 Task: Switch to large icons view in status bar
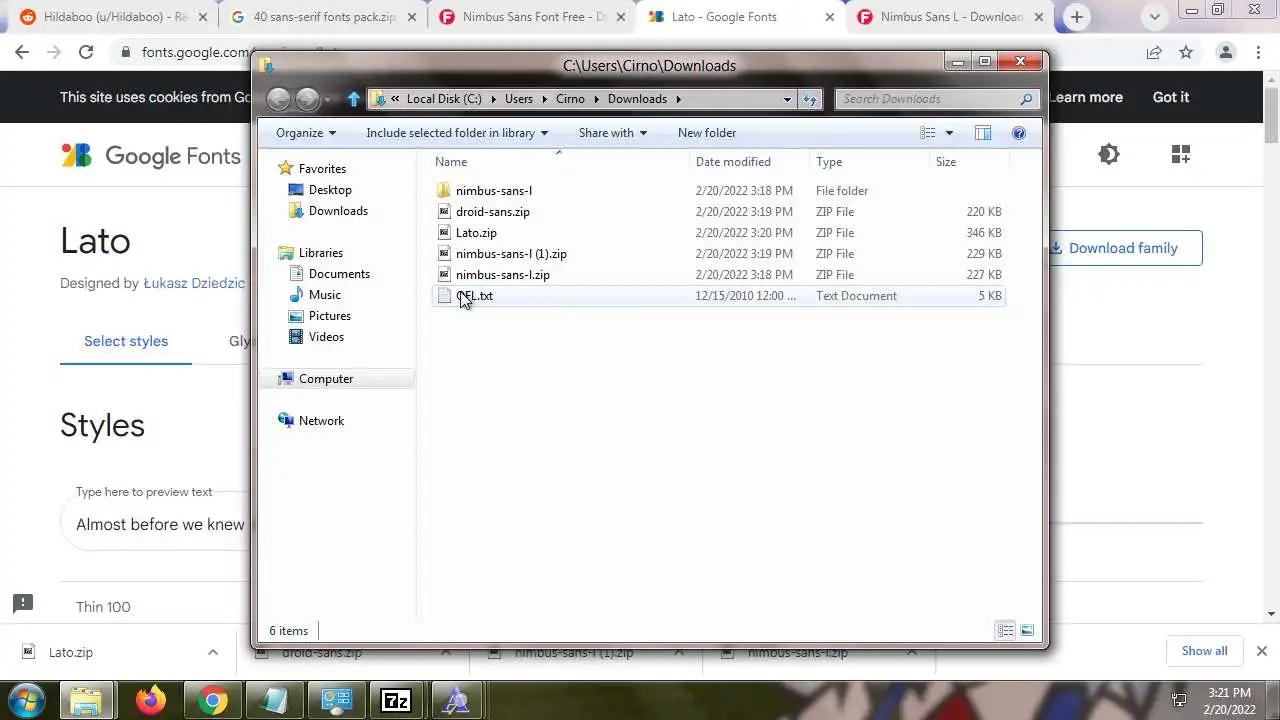(1026, 630)
